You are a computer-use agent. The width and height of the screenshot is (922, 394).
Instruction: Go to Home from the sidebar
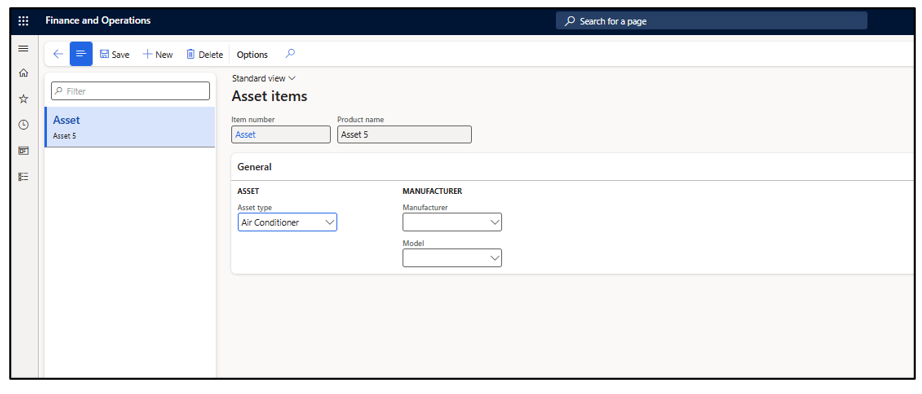(24, 74)
